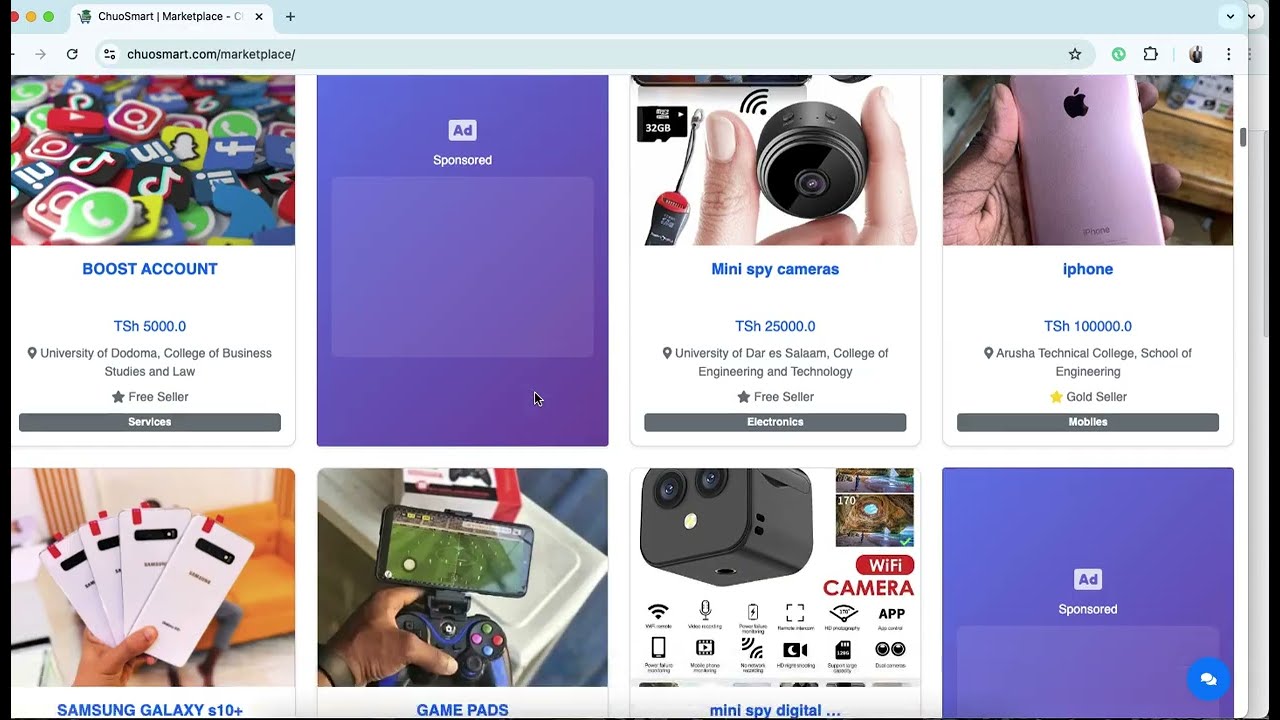Open the Mini spy cameras listing title

coord(775,269)
